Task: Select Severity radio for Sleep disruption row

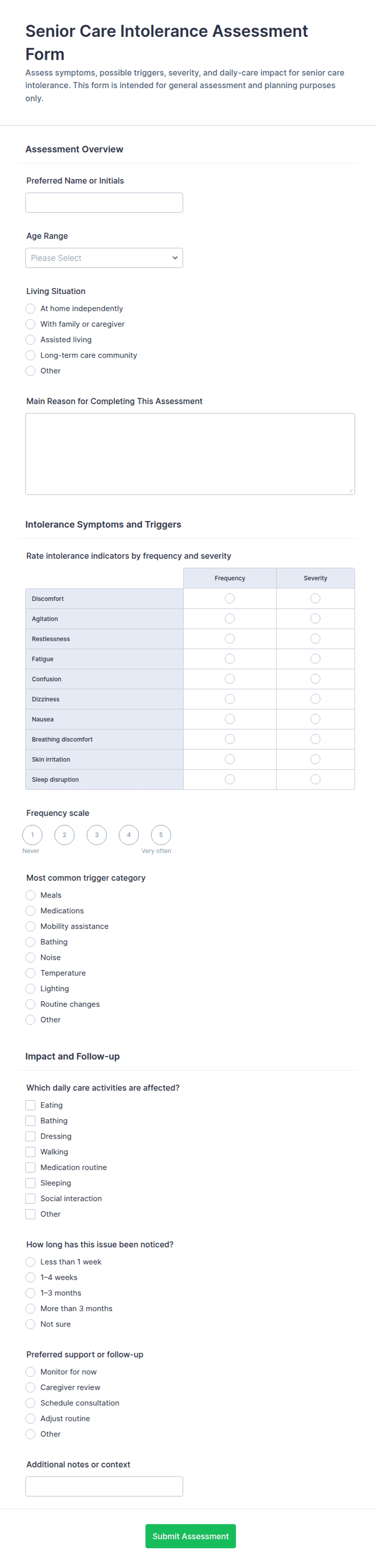Action: (315, 780)
